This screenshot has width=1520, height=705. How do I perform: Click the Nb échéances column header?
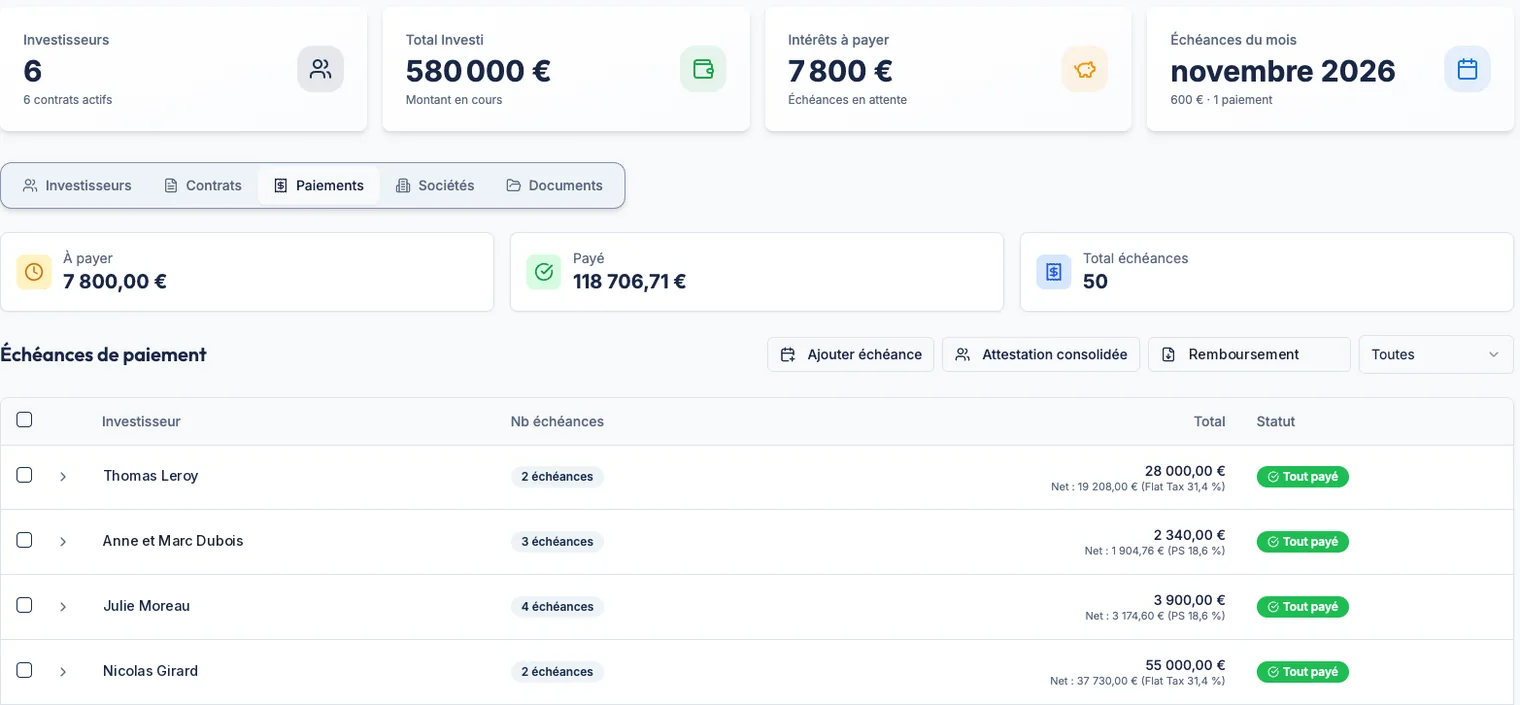(557, 421)
